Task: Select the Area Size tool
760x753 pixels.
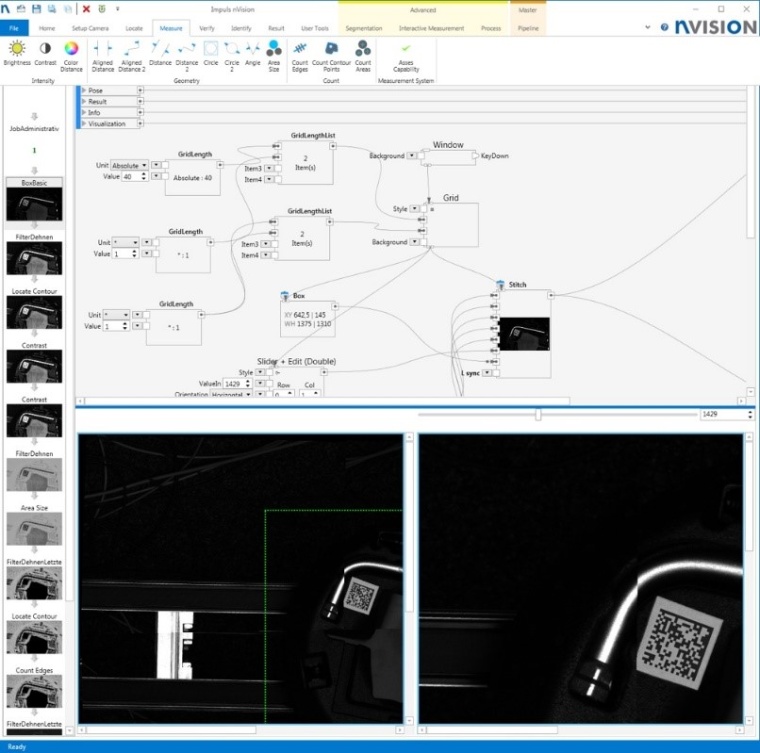Action: 274,50
